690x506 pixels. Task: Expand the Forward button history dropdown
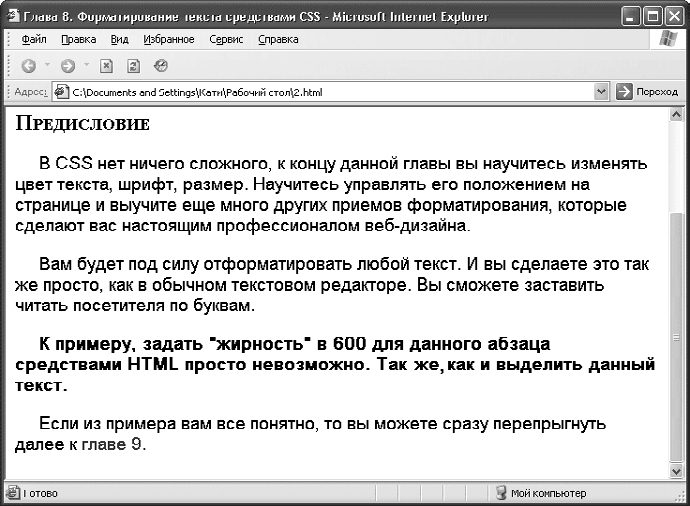pos(86,66)
